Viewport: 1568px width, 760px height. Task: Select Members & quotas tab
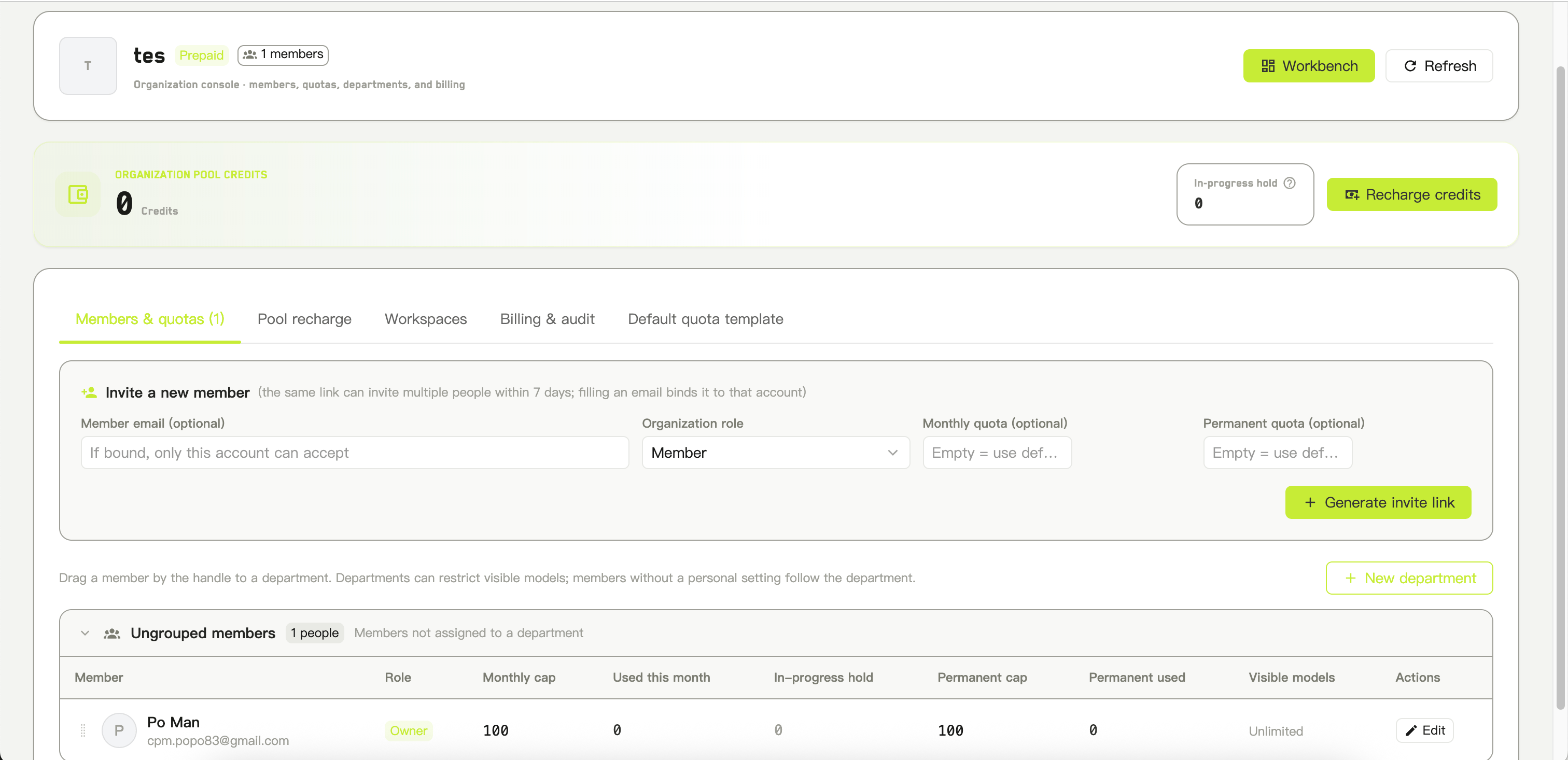pos(150,319)
